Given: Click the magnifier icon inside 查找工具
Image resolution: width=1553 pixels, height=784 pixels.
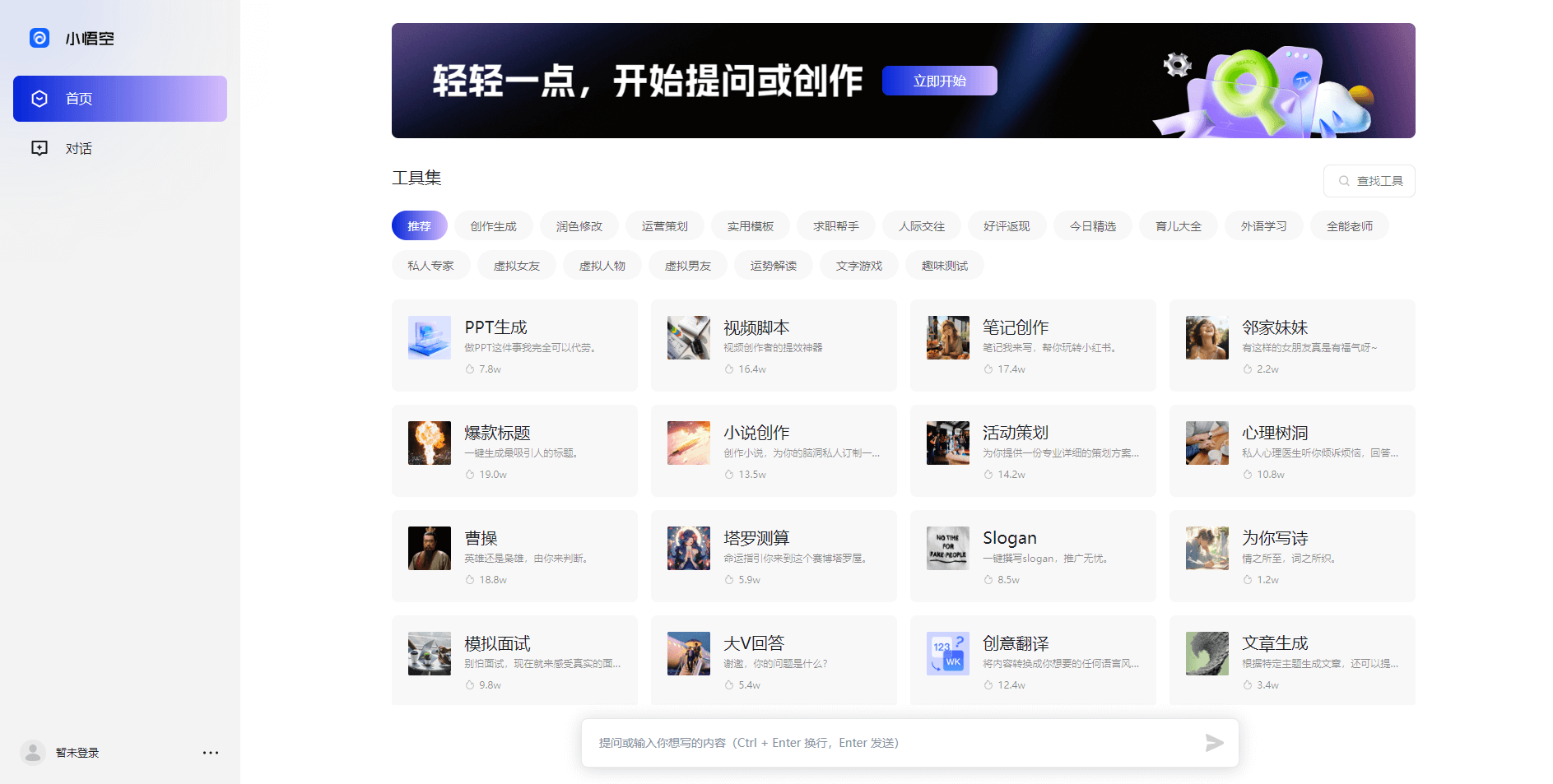Looking at the screenshot, I should (x=1345, y=181).
